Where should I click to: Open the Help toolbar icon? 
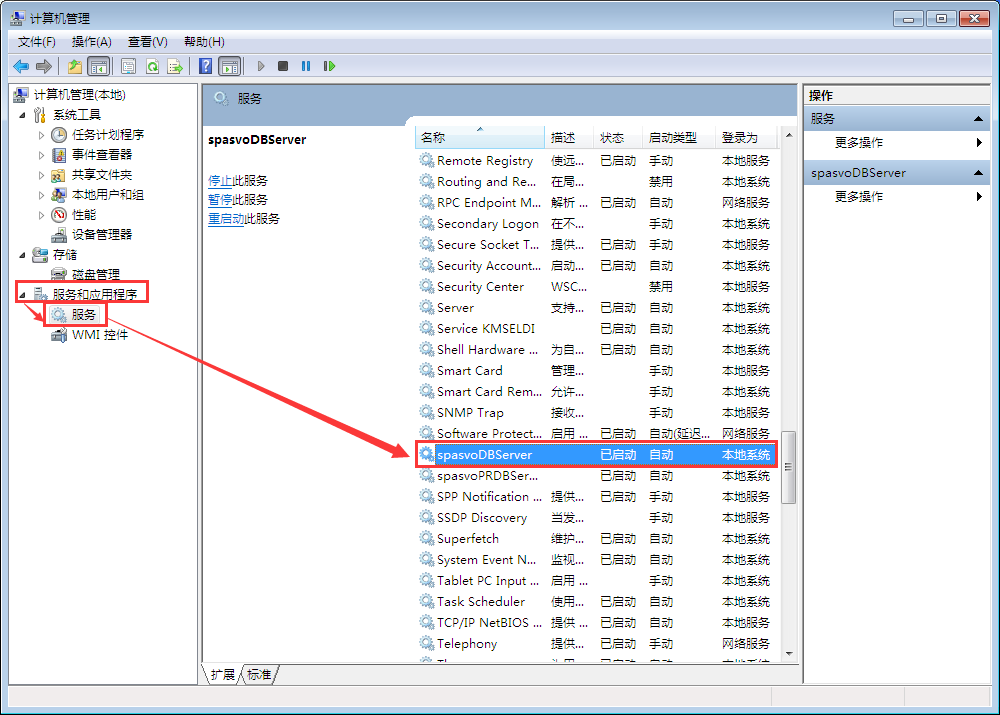206,66
